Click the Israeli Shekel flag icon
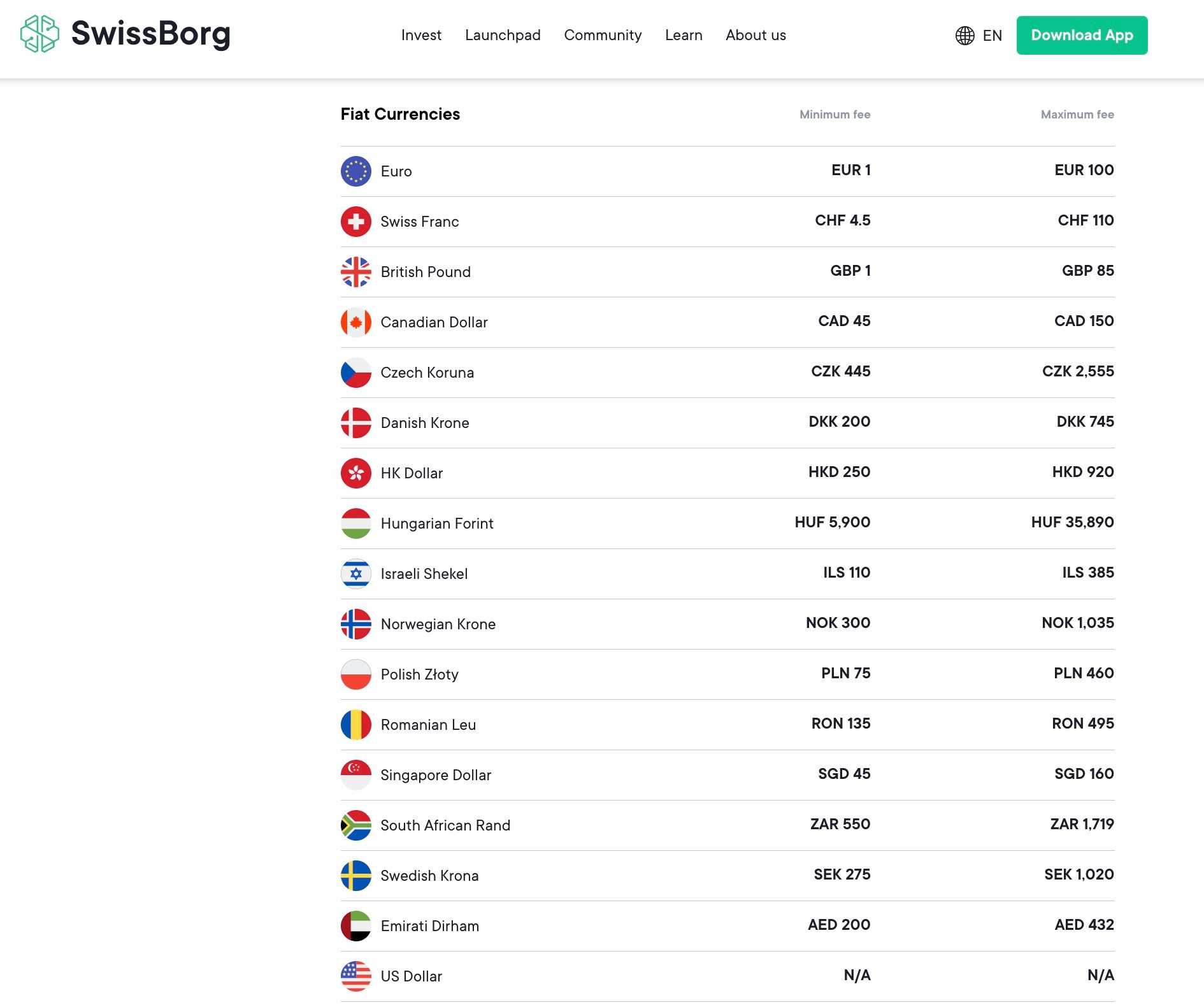This screenshot has width=1204, height=1005. point(355,574)
